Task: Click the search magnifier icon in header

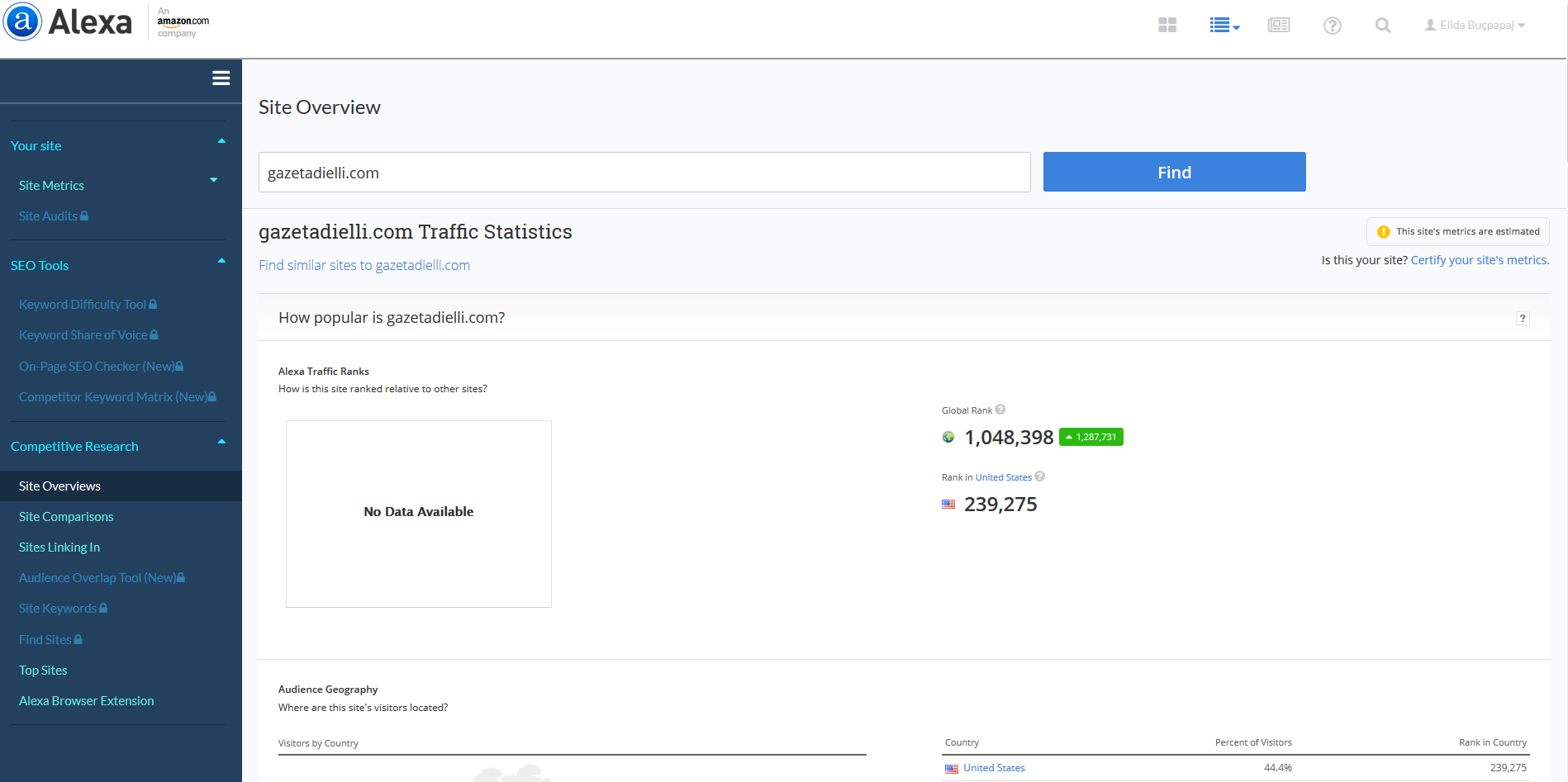Action: click(1383, 26)
